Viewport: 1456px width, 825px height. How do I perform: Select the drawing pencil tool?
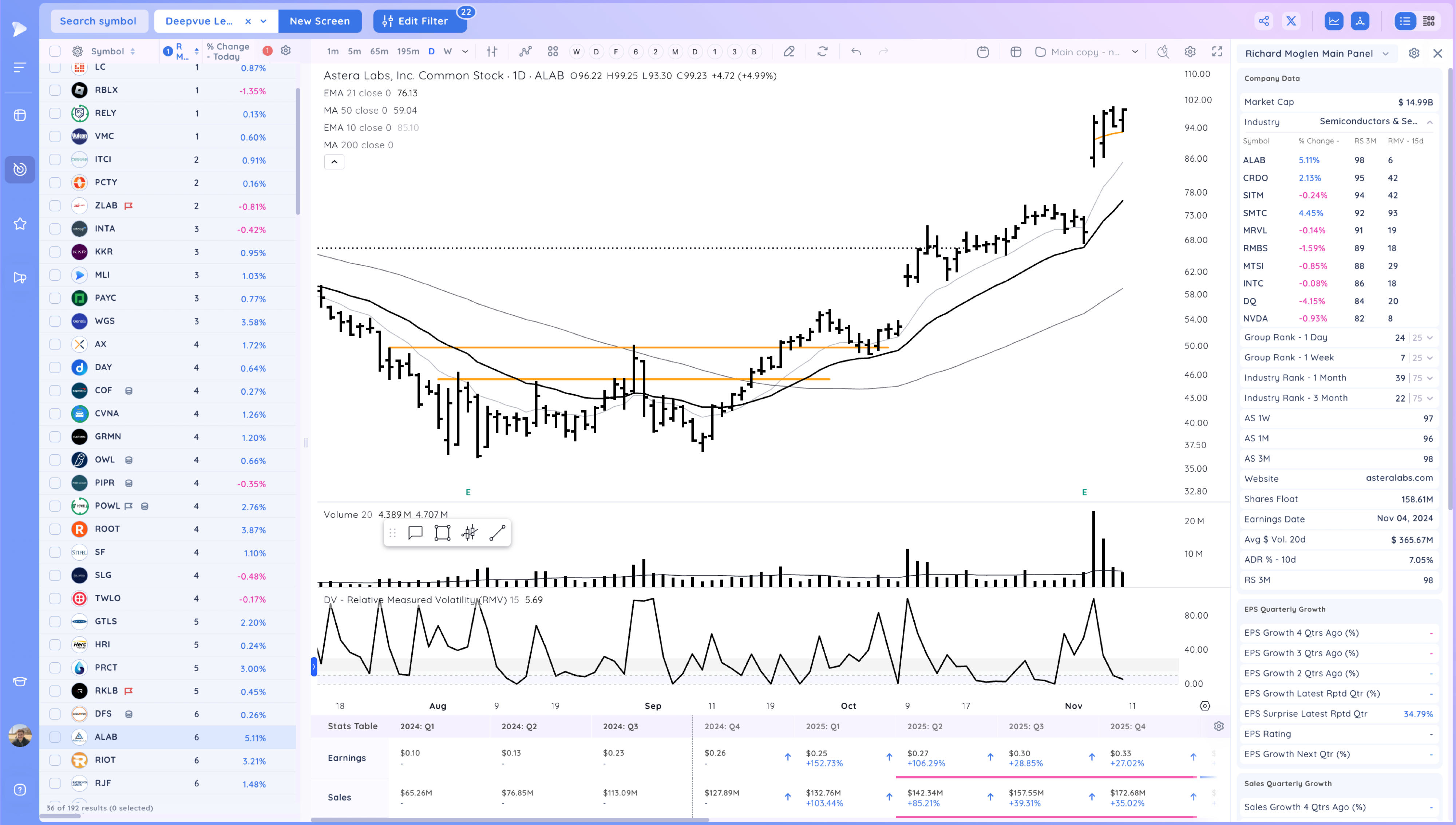(x=789, y=52)
